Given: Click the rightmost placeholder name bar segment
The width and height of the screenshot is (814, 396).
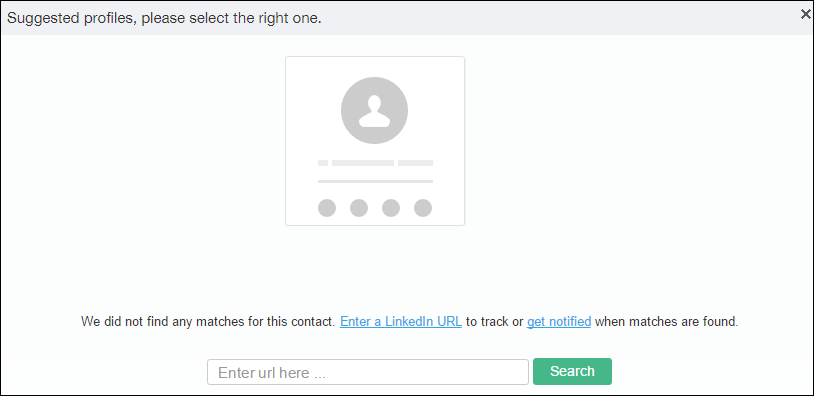Looking at the screenshot, I should [416, 163].
